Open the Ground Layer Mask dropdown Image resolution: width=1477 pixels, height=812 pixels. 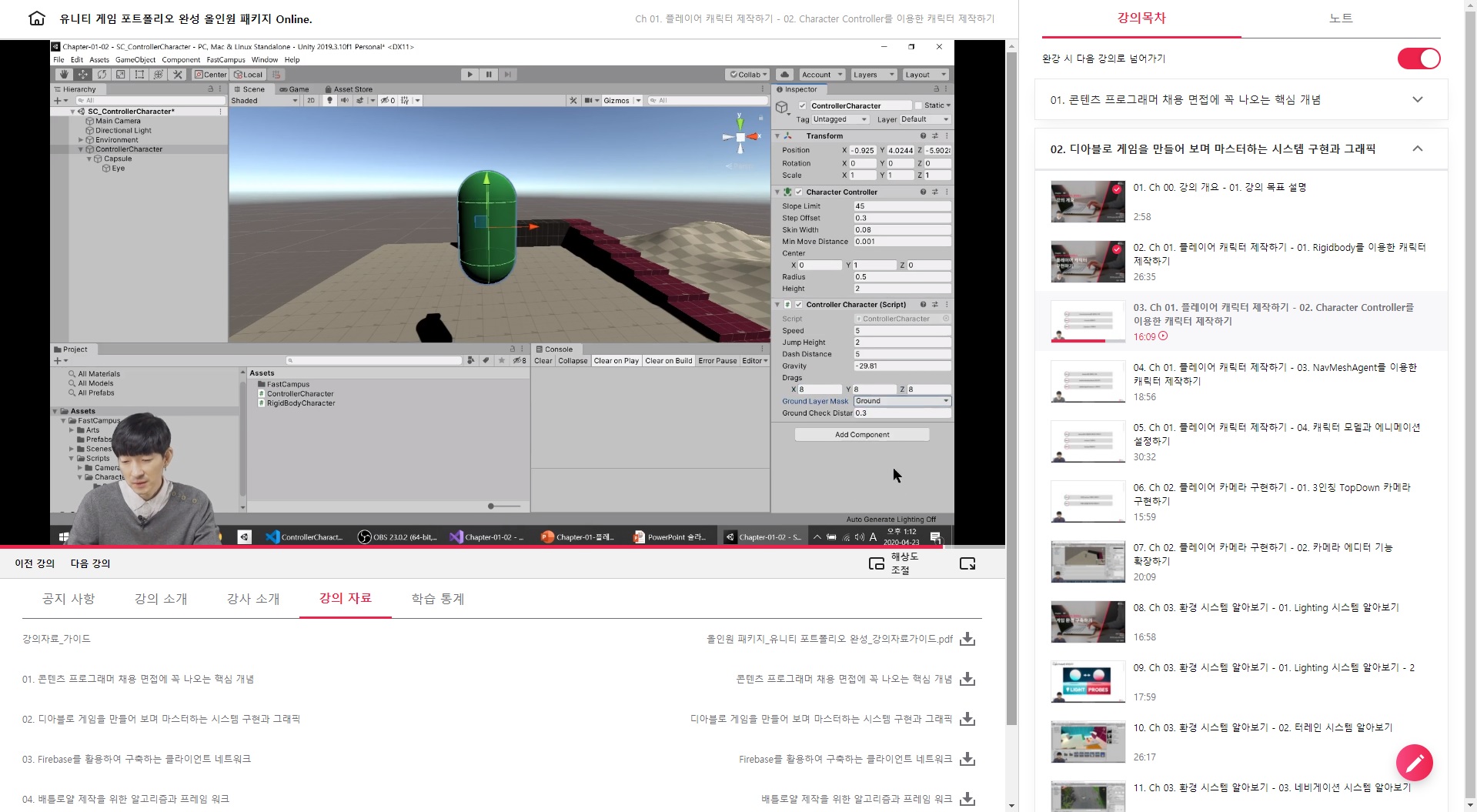click(902, 401)
